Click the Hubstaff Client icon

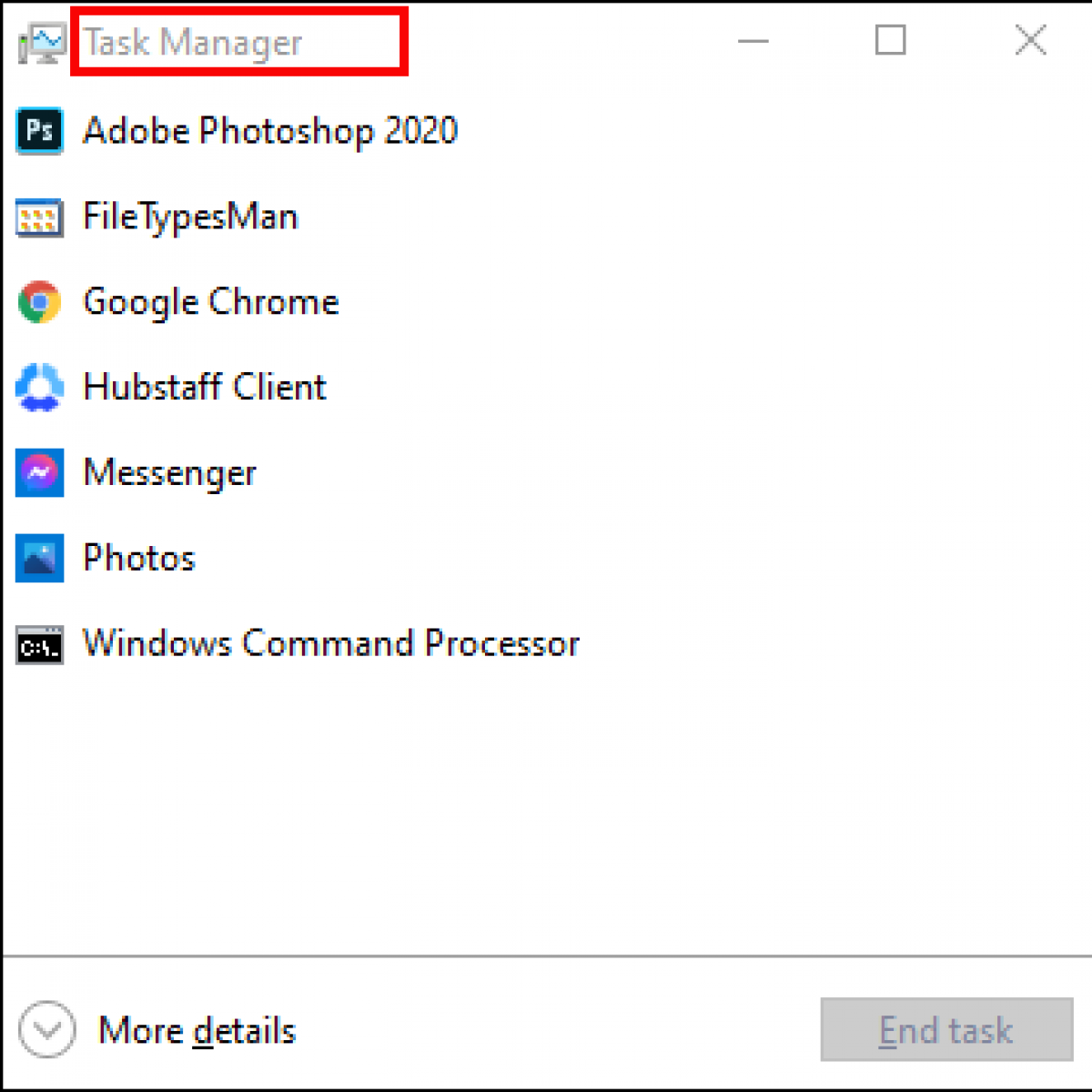[39, 388]
